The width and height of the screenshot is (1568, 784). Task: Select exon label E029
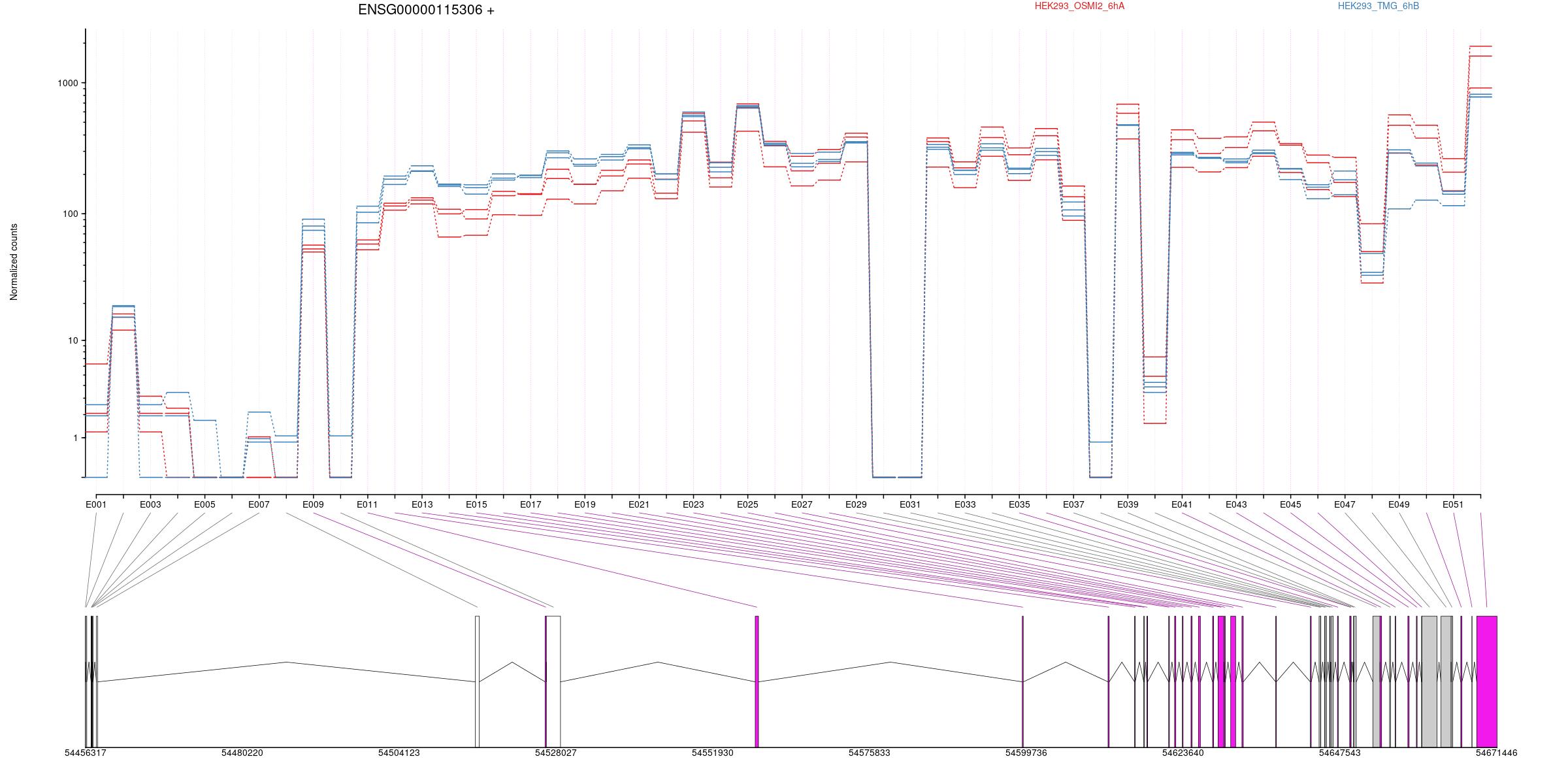(856, 504)
